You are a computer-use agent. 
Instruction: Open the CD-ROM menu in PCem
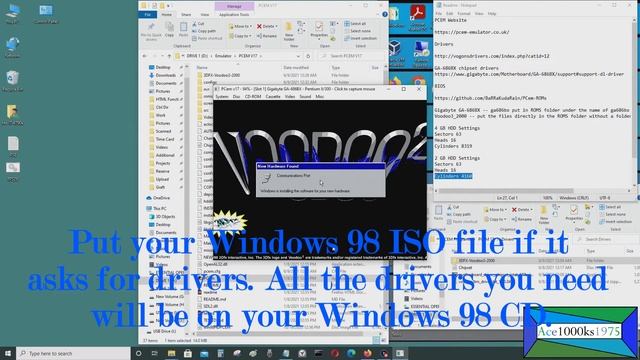pyautogui.click(x=253, y=97)
